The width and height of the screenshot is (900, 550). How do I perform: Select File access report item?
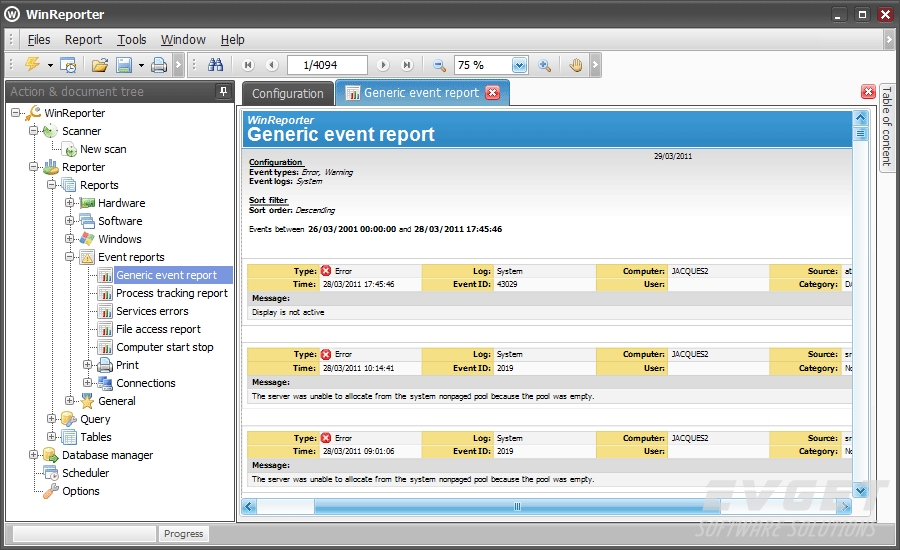[158, 329]
